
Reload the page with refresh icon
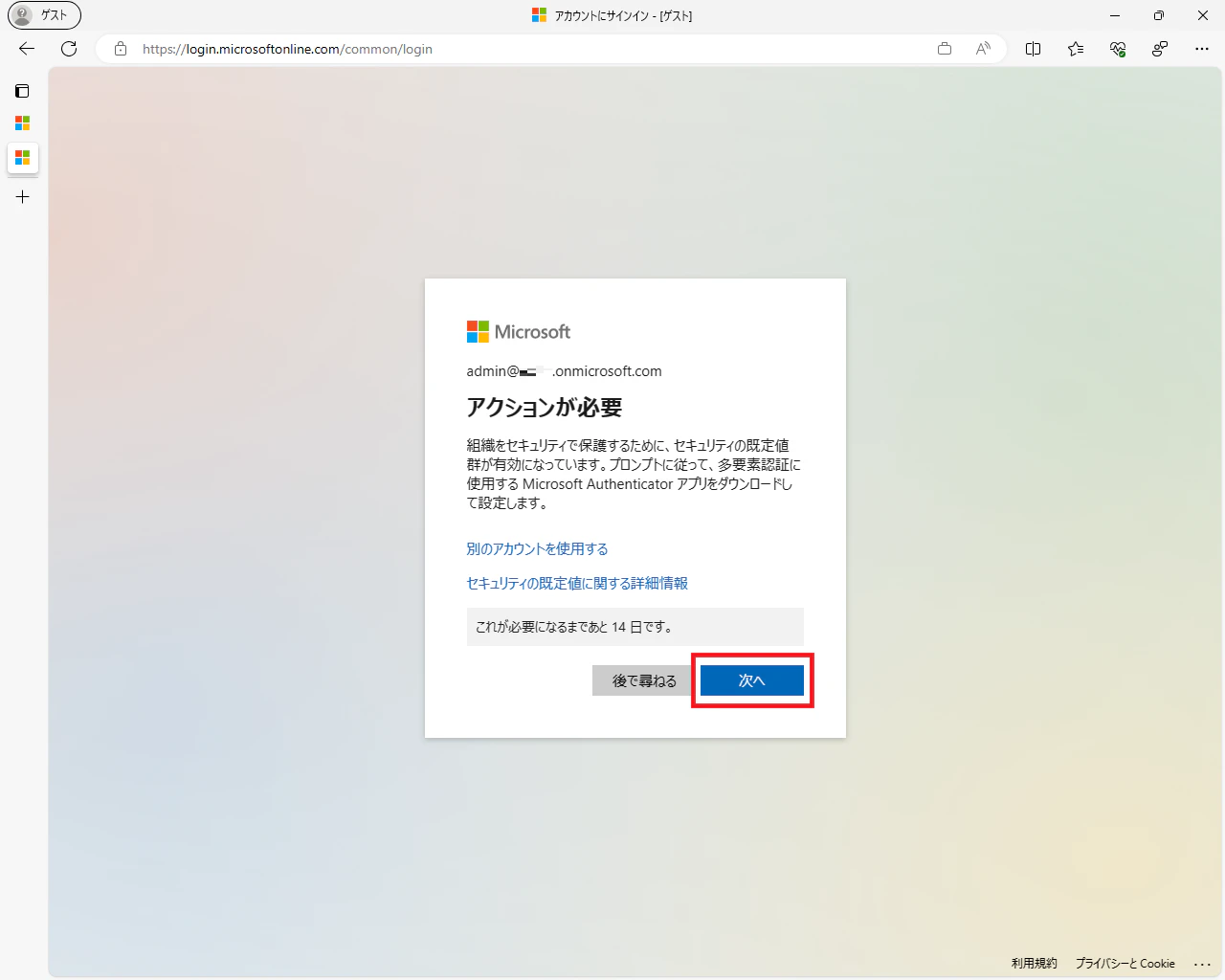(69, 49)
